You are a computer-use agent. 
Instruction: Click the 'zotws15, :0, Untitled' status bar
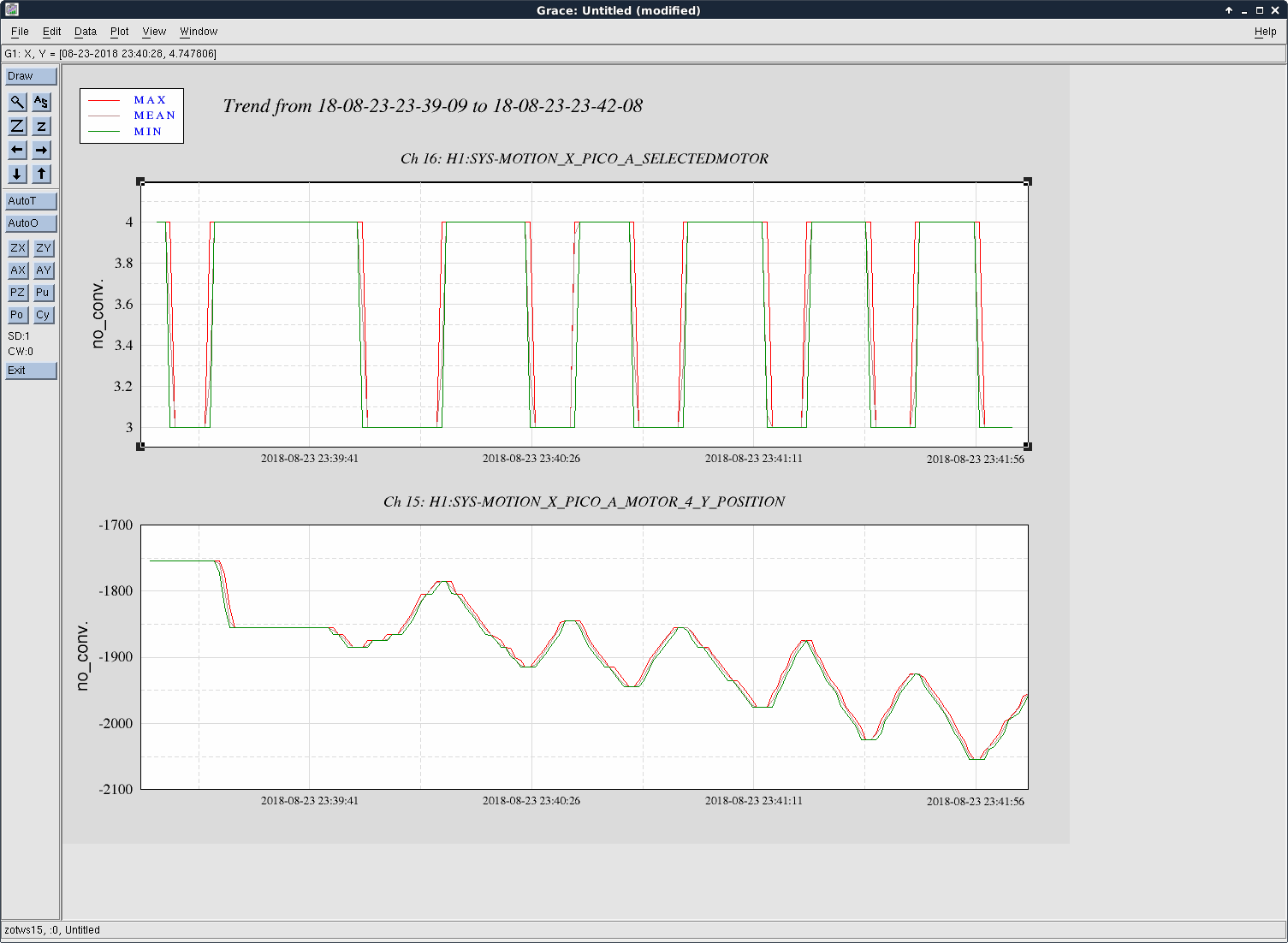[x=644, y=930]
